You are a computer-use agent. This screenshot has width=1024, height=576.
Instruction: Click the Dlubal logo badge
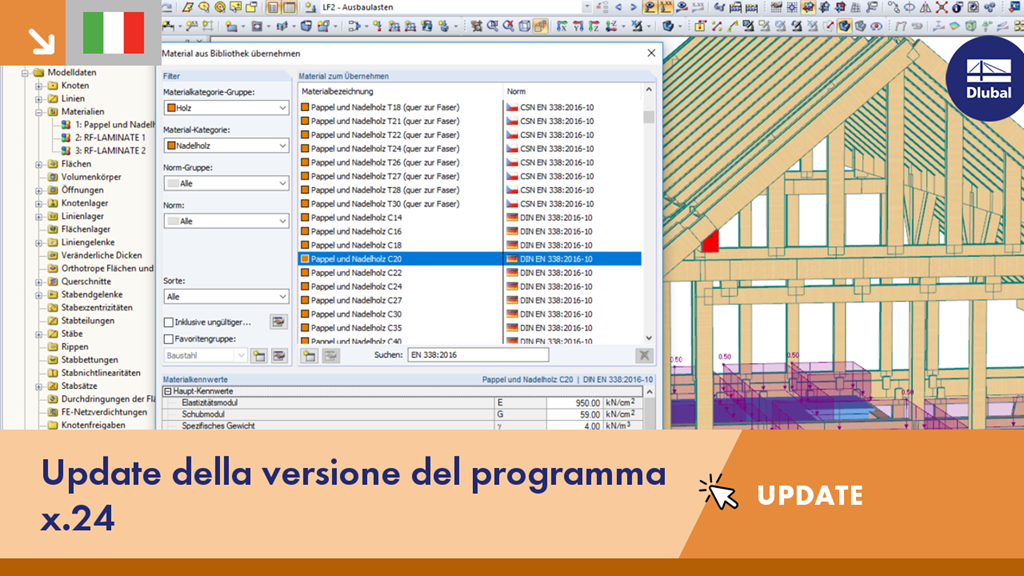[986, 78]
